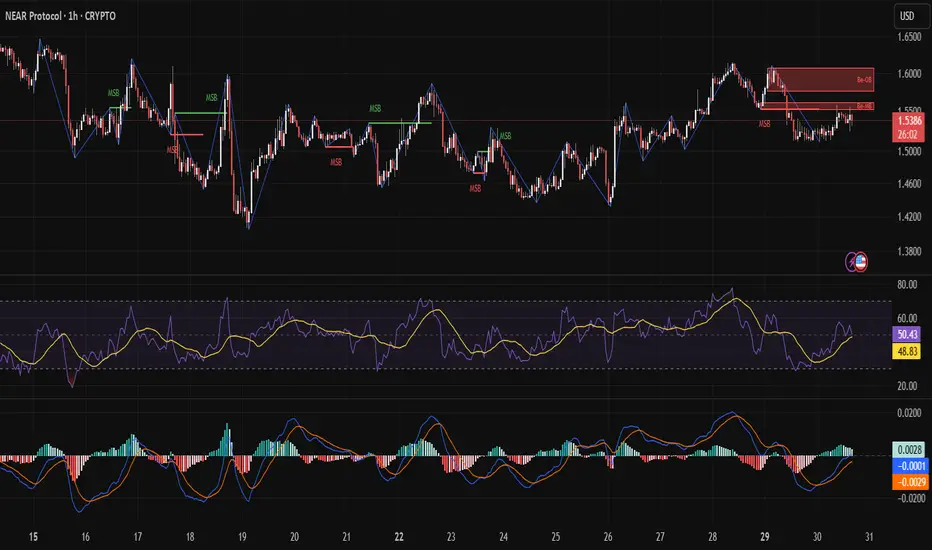Image resolution: width=932 pixels, height=550 pixels.
Task: Click the RSI value label 50.43
Action: 907,334
